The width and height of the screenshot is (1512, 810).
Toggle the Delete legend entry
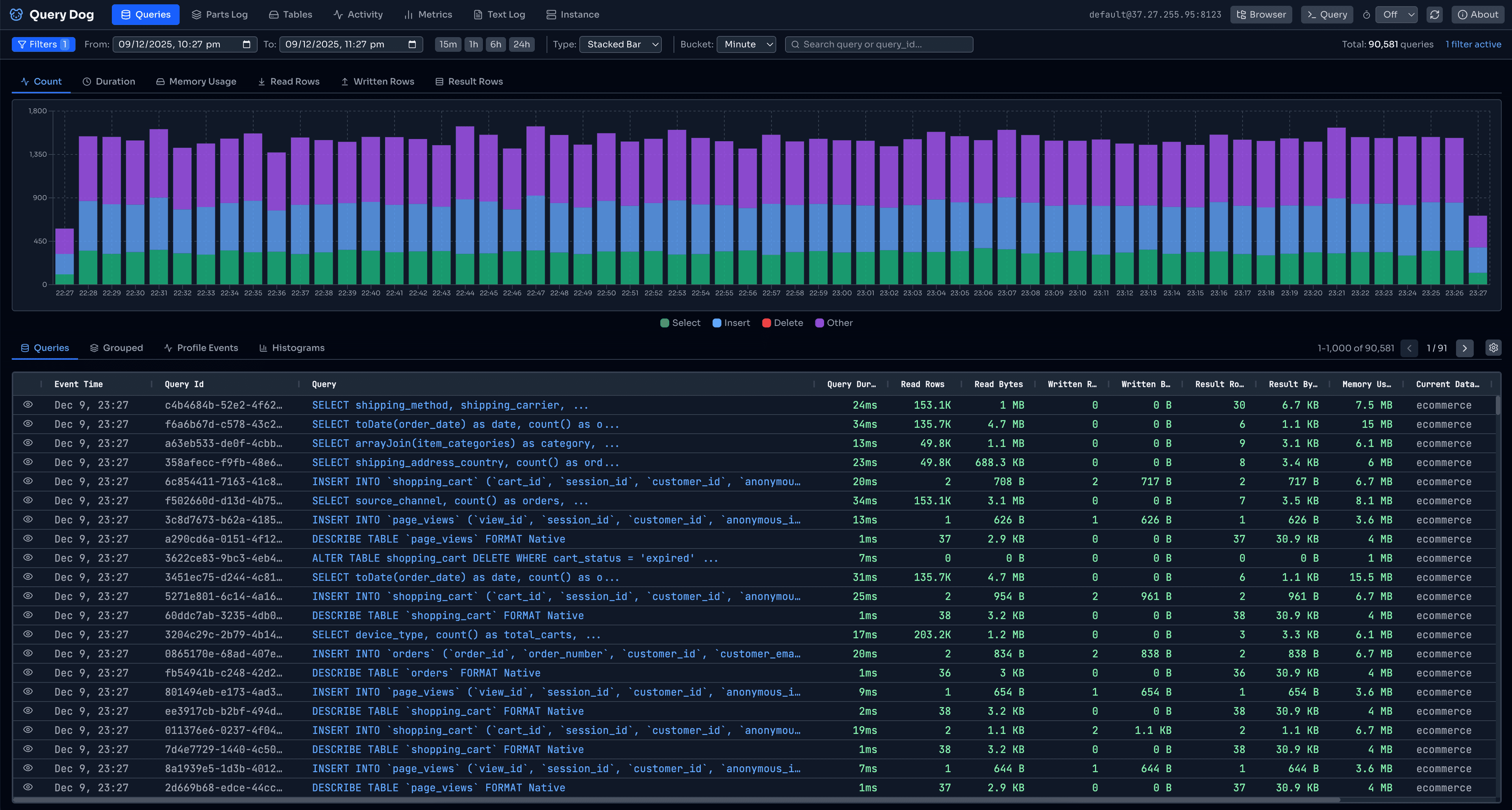[782, 323]
